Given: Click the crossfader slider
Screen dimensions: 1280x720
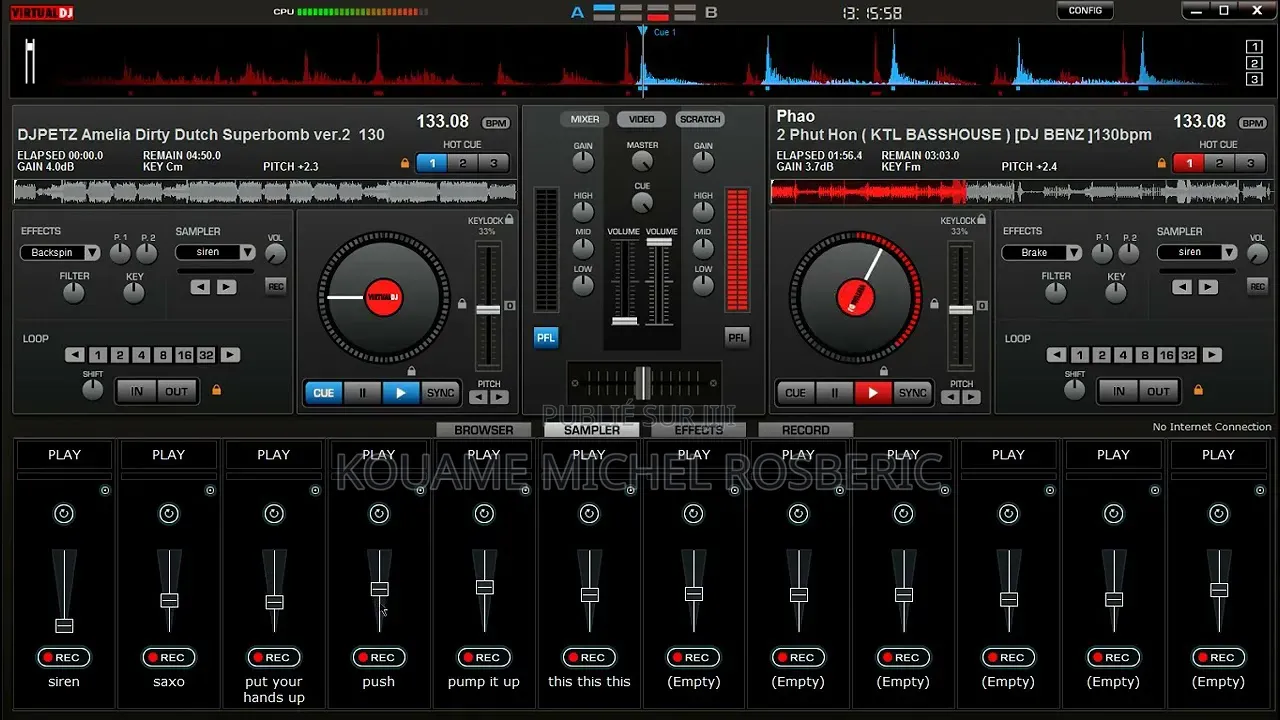Looking at the screenshot, I should click(644, 384).
